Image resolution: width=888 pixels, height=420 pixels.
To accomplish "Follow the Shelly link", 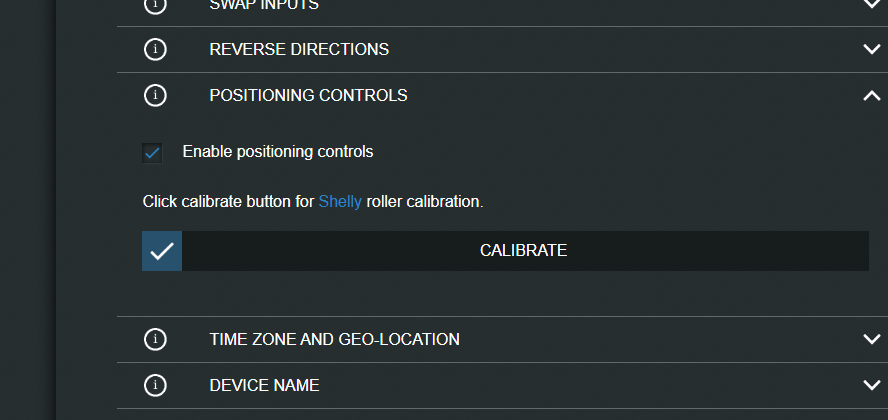I will [340, 202].
